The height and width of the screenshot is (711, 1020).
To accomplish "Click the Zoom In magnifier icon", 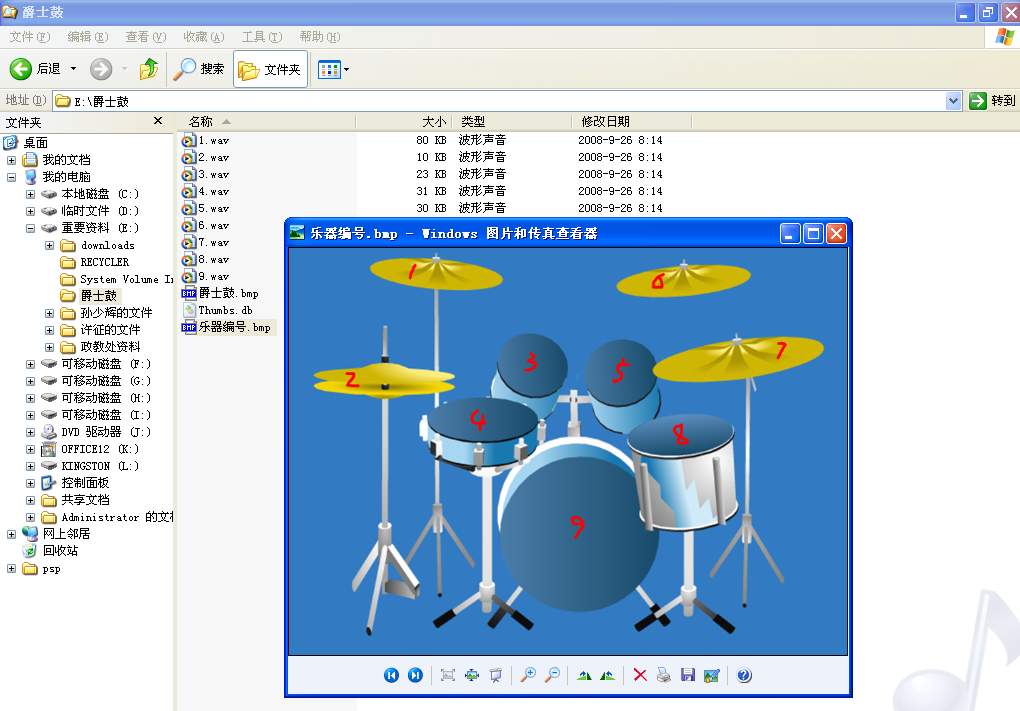I will click(528, 676).
